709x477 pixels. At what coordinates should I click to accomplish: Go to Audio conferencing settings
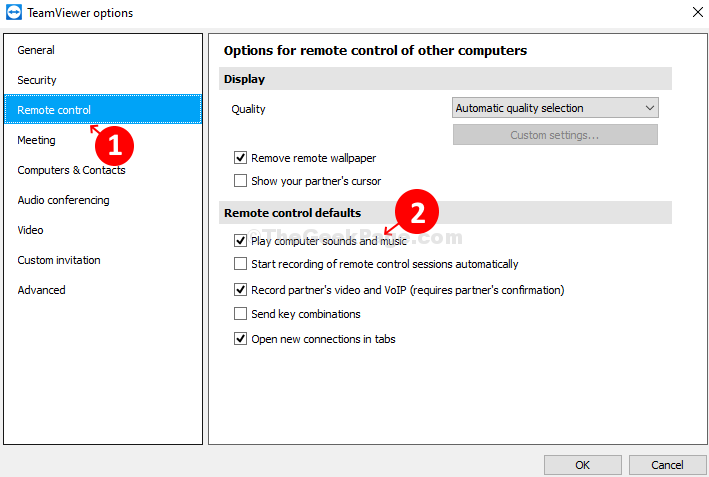[x=103, y=200]
